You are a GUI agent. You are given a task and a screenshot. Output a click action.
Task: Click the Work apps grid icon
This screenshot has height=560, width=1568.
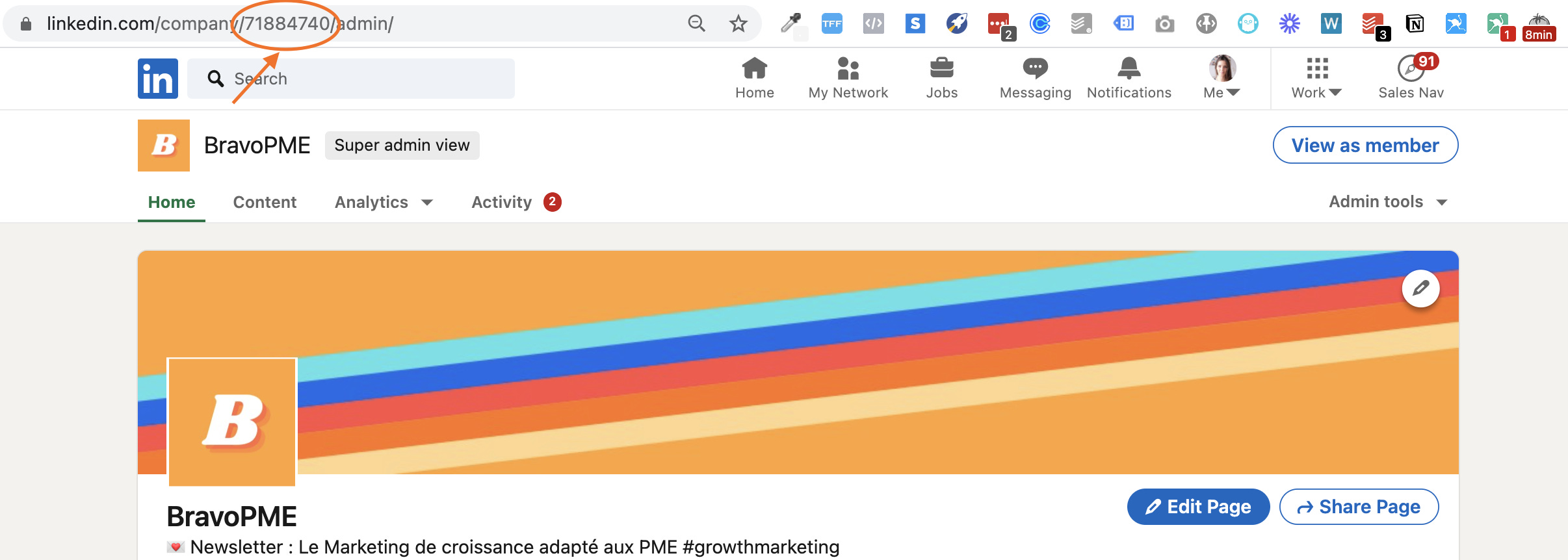pos(1317,68)
